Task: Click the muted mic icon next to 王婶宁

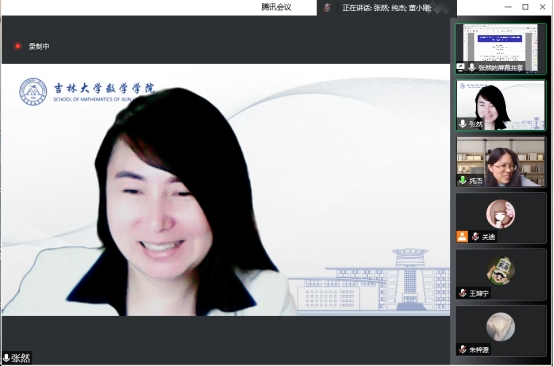Action: (463, 293)
